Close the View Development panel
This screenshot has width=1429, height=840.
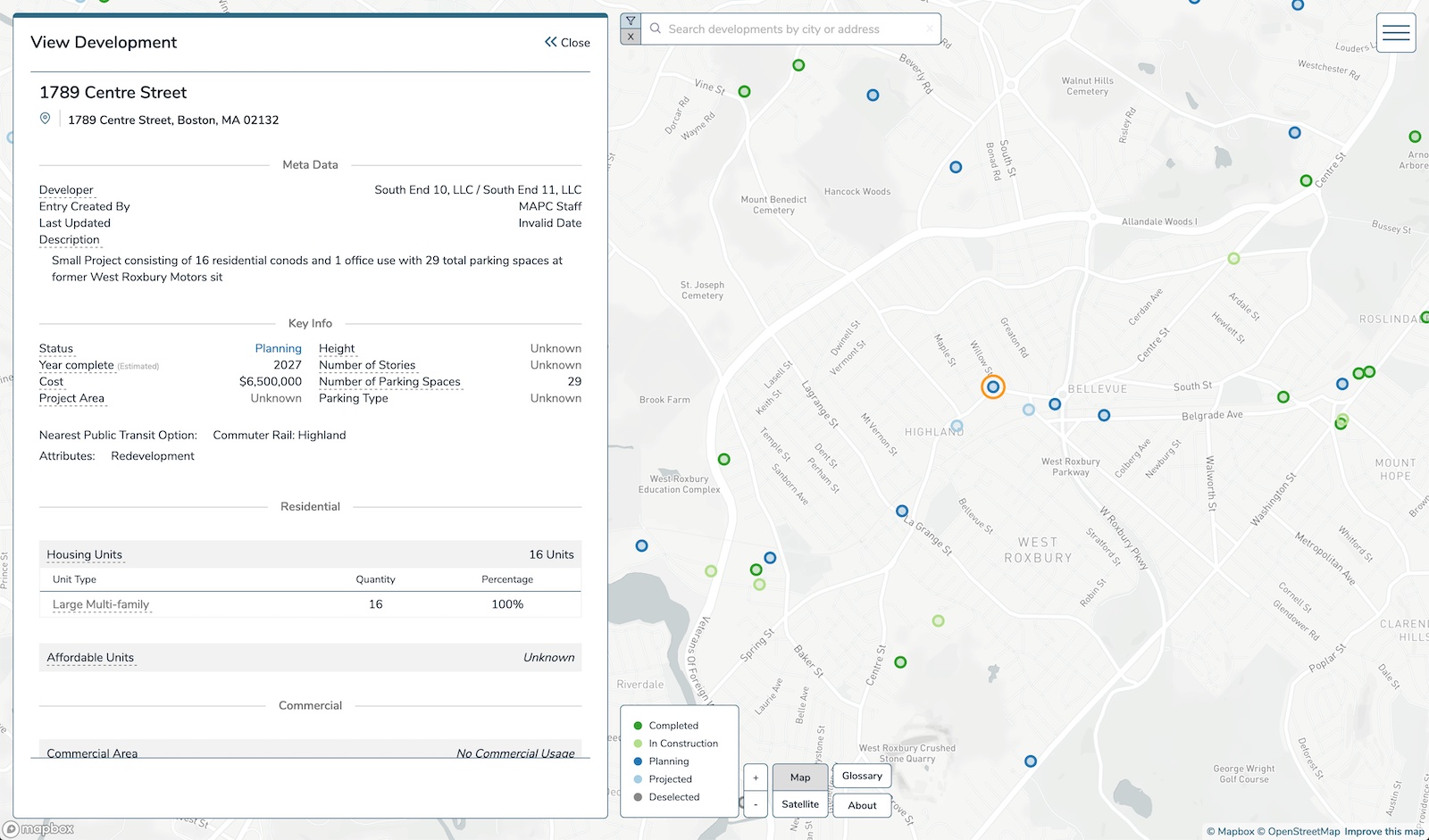(x=567, y=43)
